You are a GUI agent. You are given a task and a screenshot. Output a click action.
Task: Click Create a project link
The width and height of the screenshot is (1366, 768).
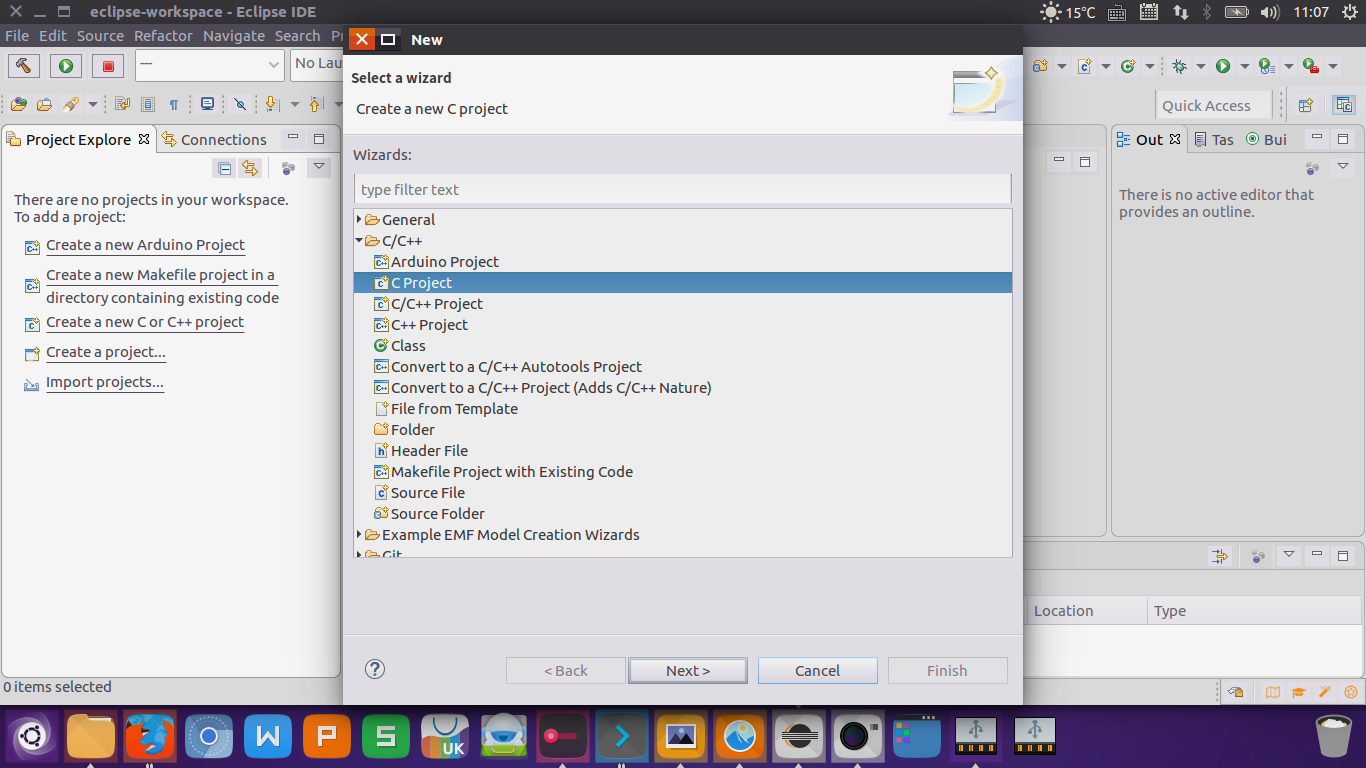pos(105,351)
